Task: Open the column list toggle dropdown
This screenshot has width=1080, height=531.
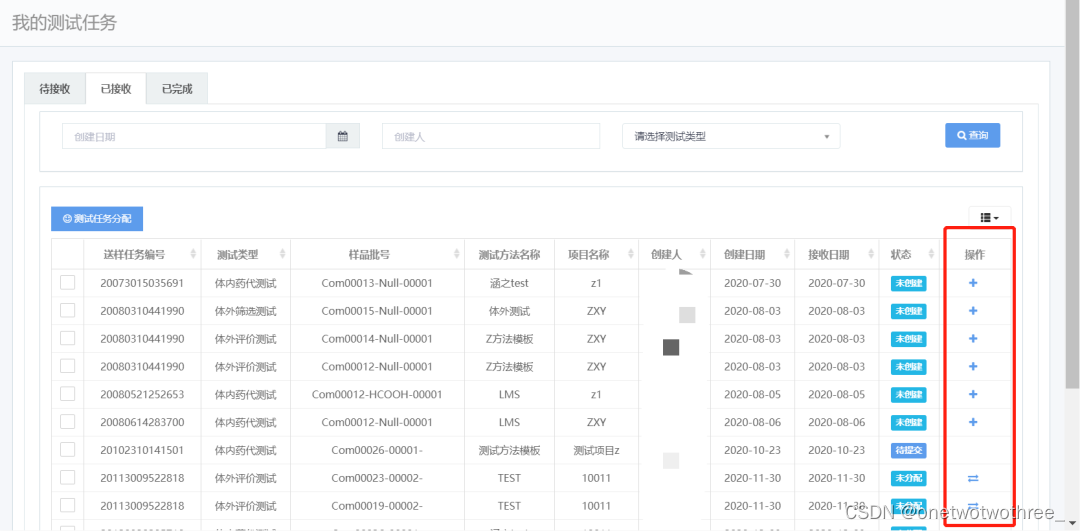Action: [990, 217]
